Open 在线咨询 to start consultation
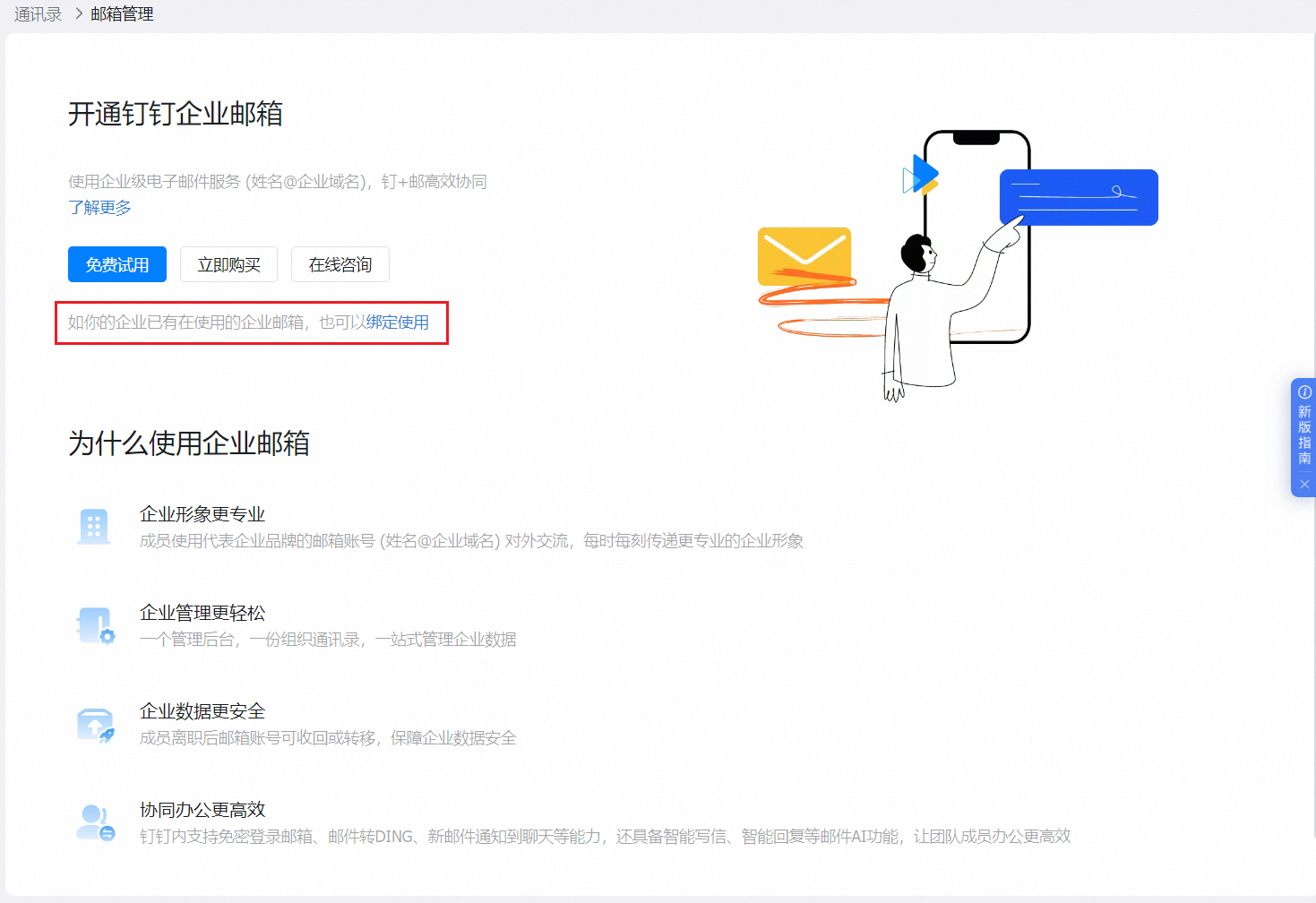 click(x=340, y=264)
